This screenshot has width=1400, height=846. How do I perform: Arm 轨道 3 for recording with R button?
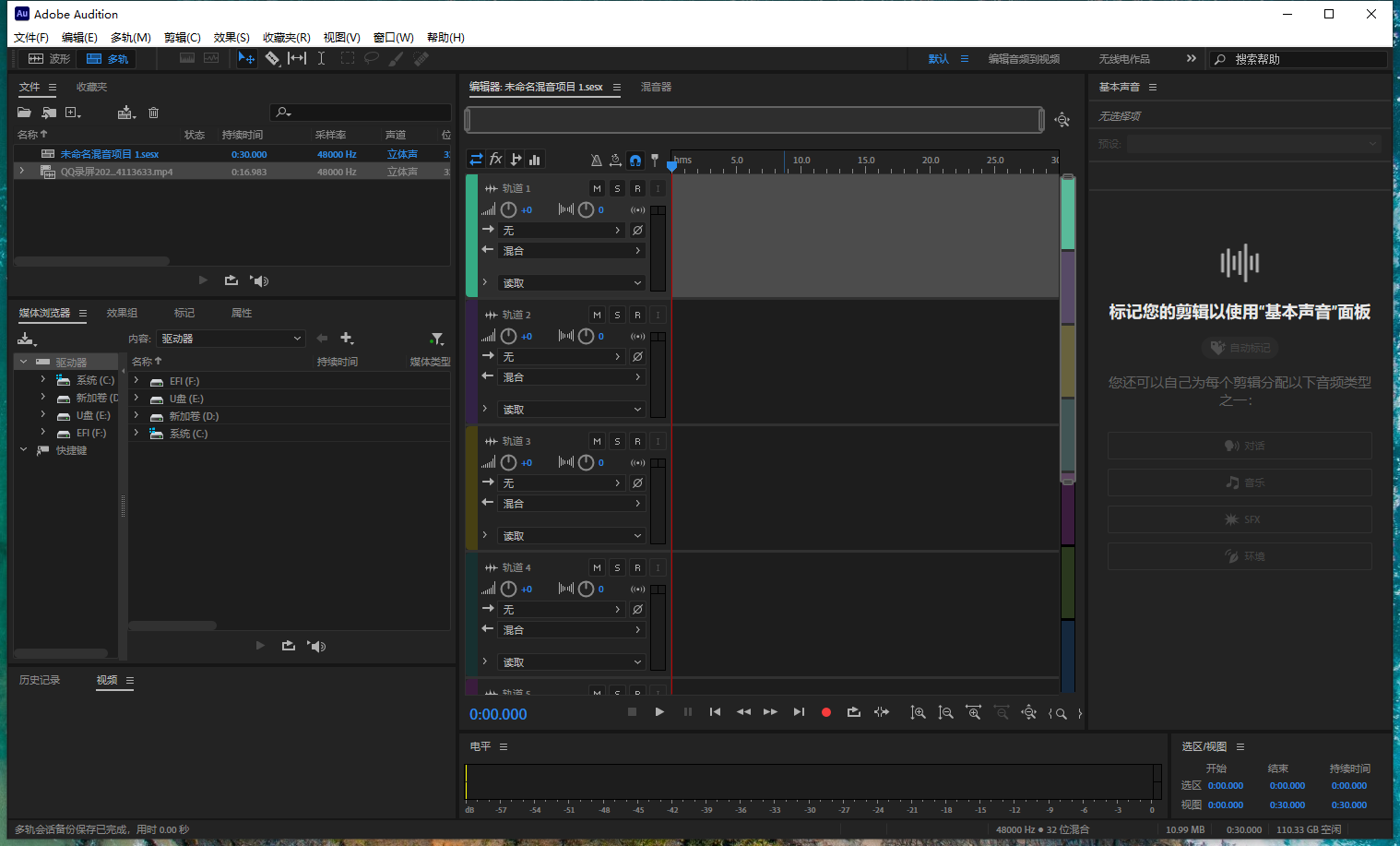pos(637,441)
